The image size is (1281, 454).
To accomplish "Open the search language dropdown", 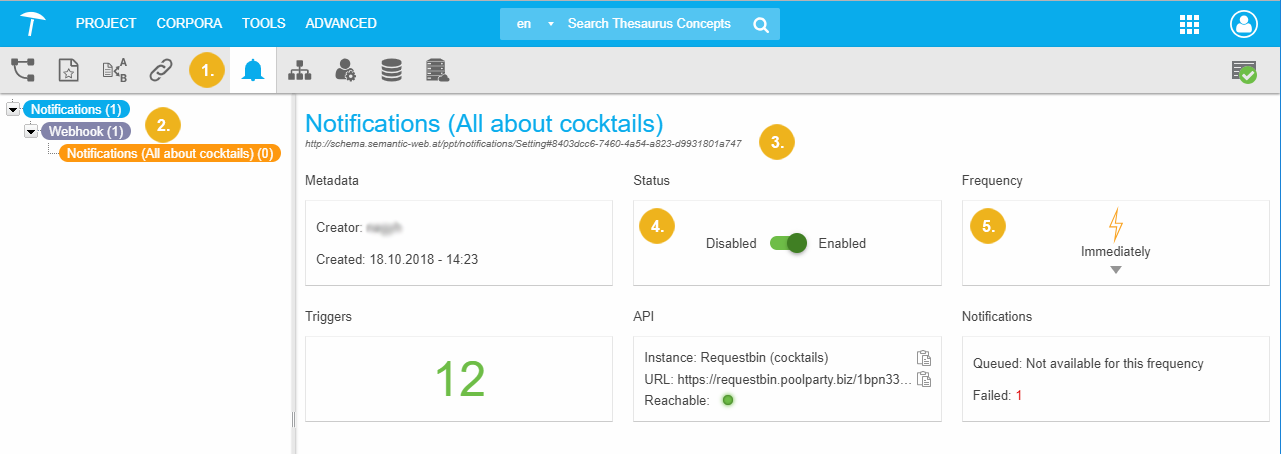I will (x=534, y=23).
